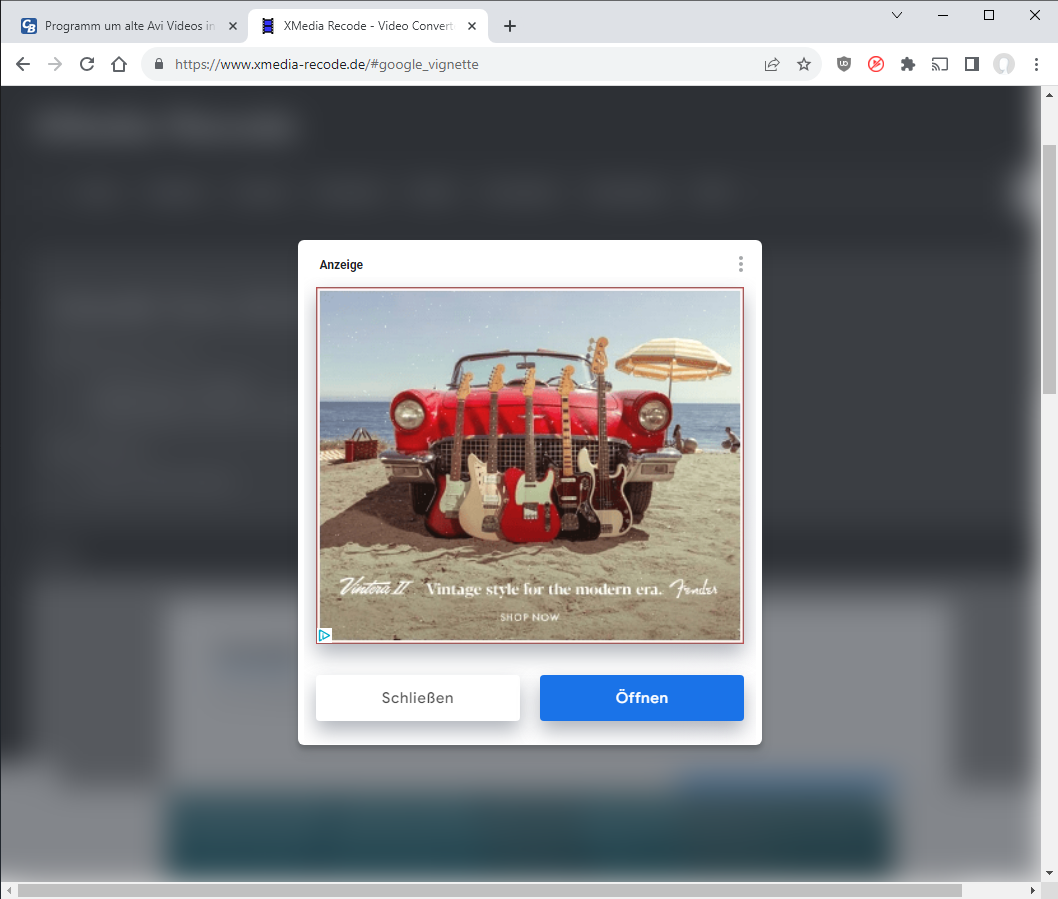
Task: Click the Fender guitars ad image
Action: 530,465
